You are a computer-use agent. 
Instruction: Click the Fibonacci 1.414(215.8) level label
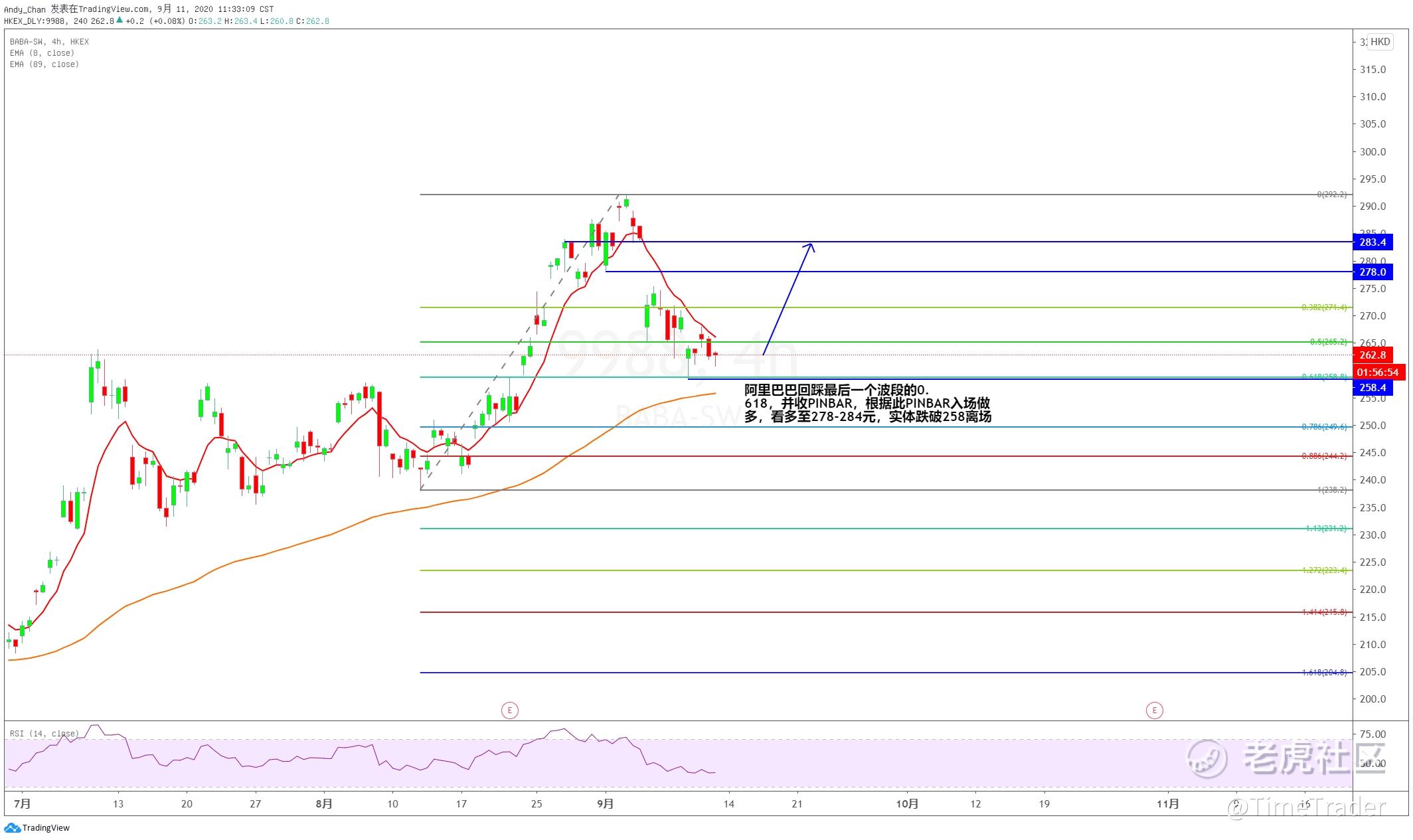pyautogui.click(x=1324, y=612)
